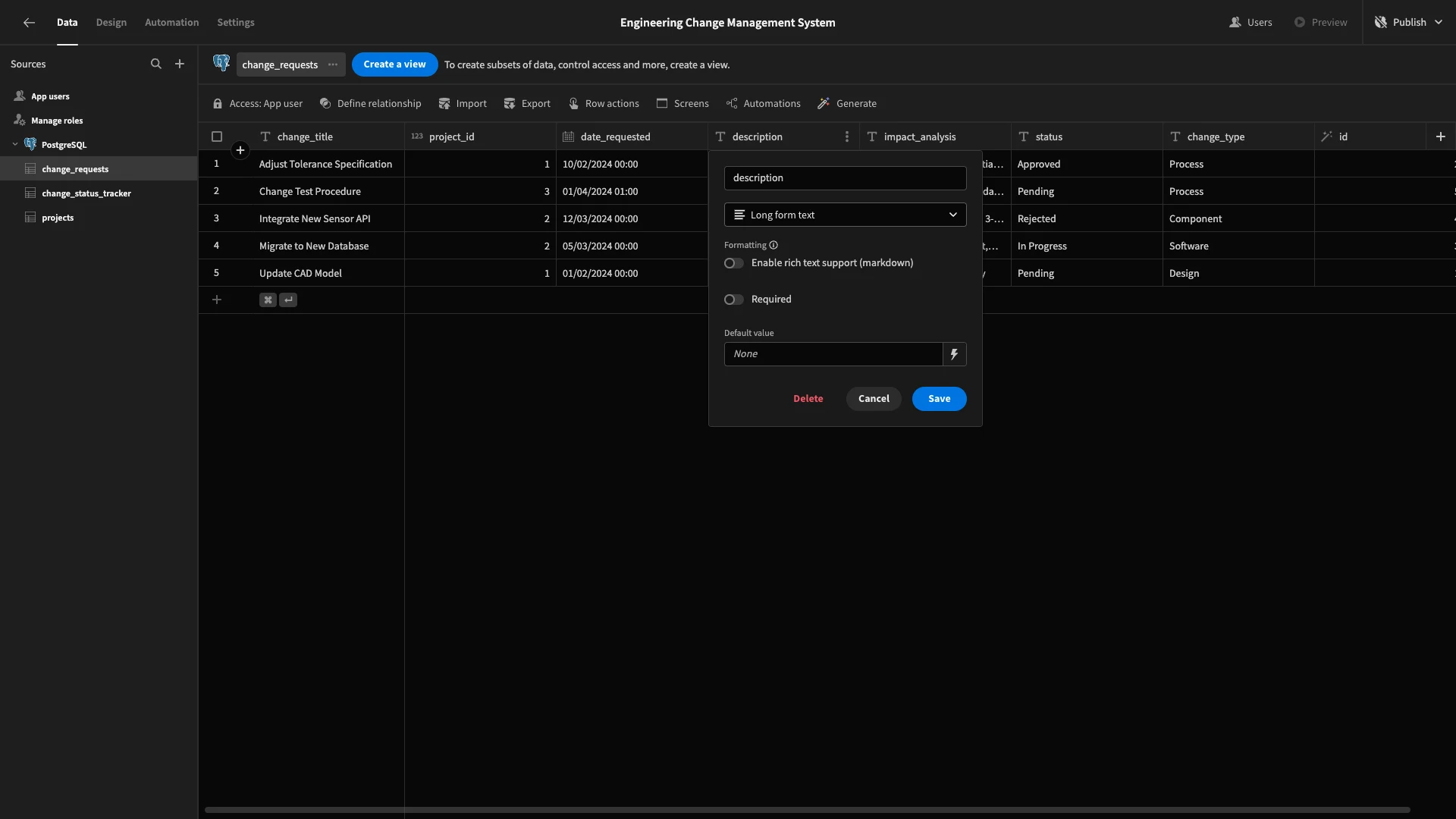Search data sources with the magnifier icon

point(156,64)
